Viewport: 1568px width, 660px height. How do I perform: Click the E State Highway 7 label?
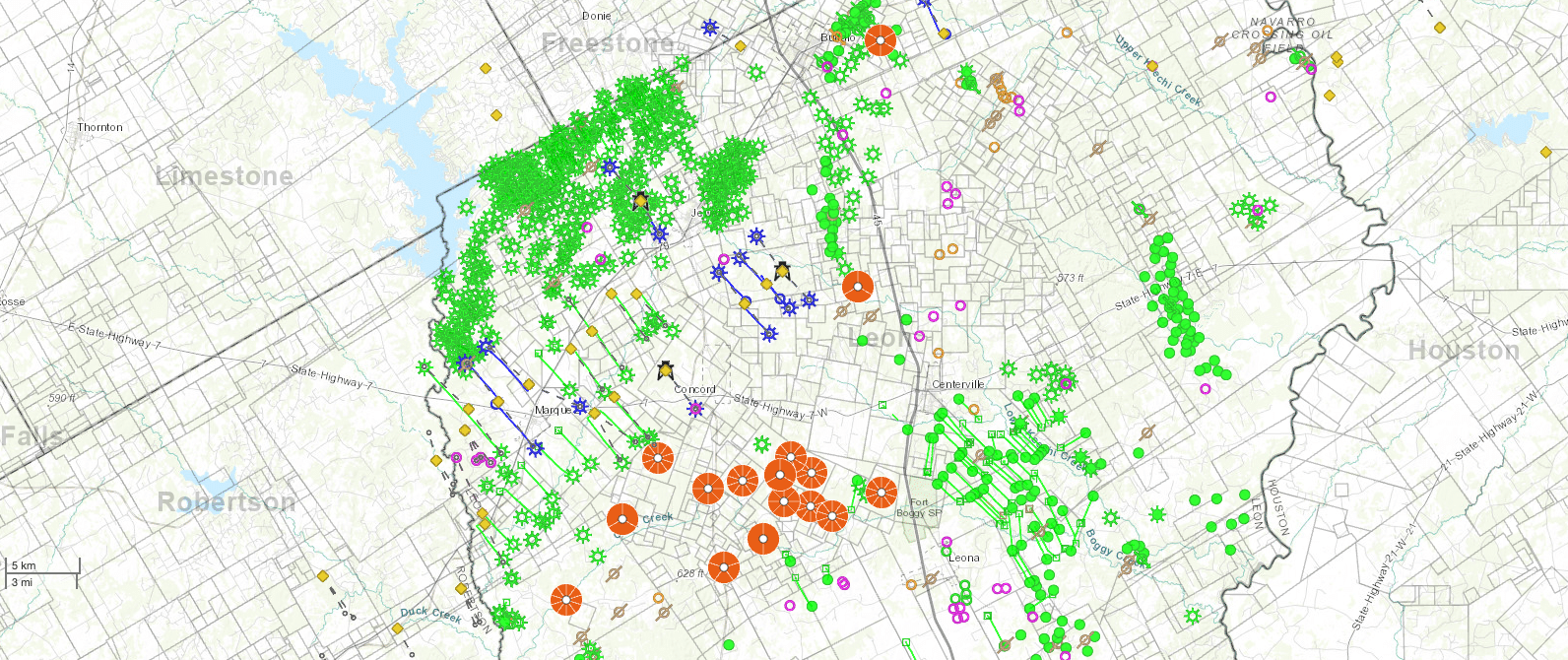(114, 336)
